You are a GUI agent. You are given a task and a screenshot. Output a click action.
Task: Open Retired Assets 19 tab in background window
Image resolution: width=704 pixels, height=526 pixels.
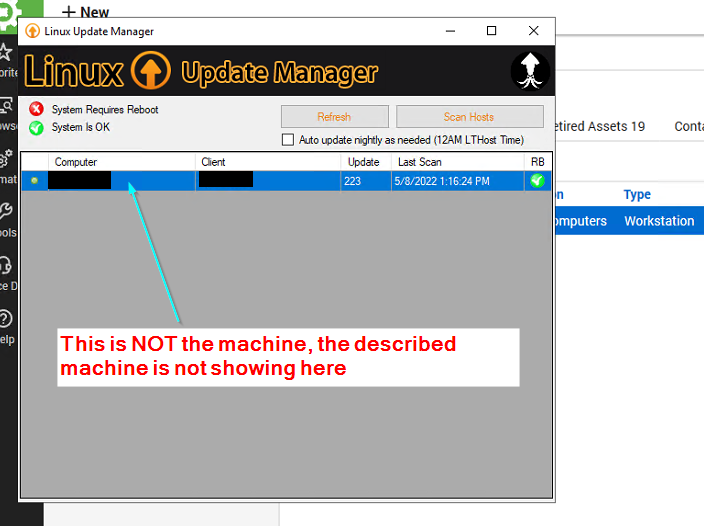(x=600, y=127)
